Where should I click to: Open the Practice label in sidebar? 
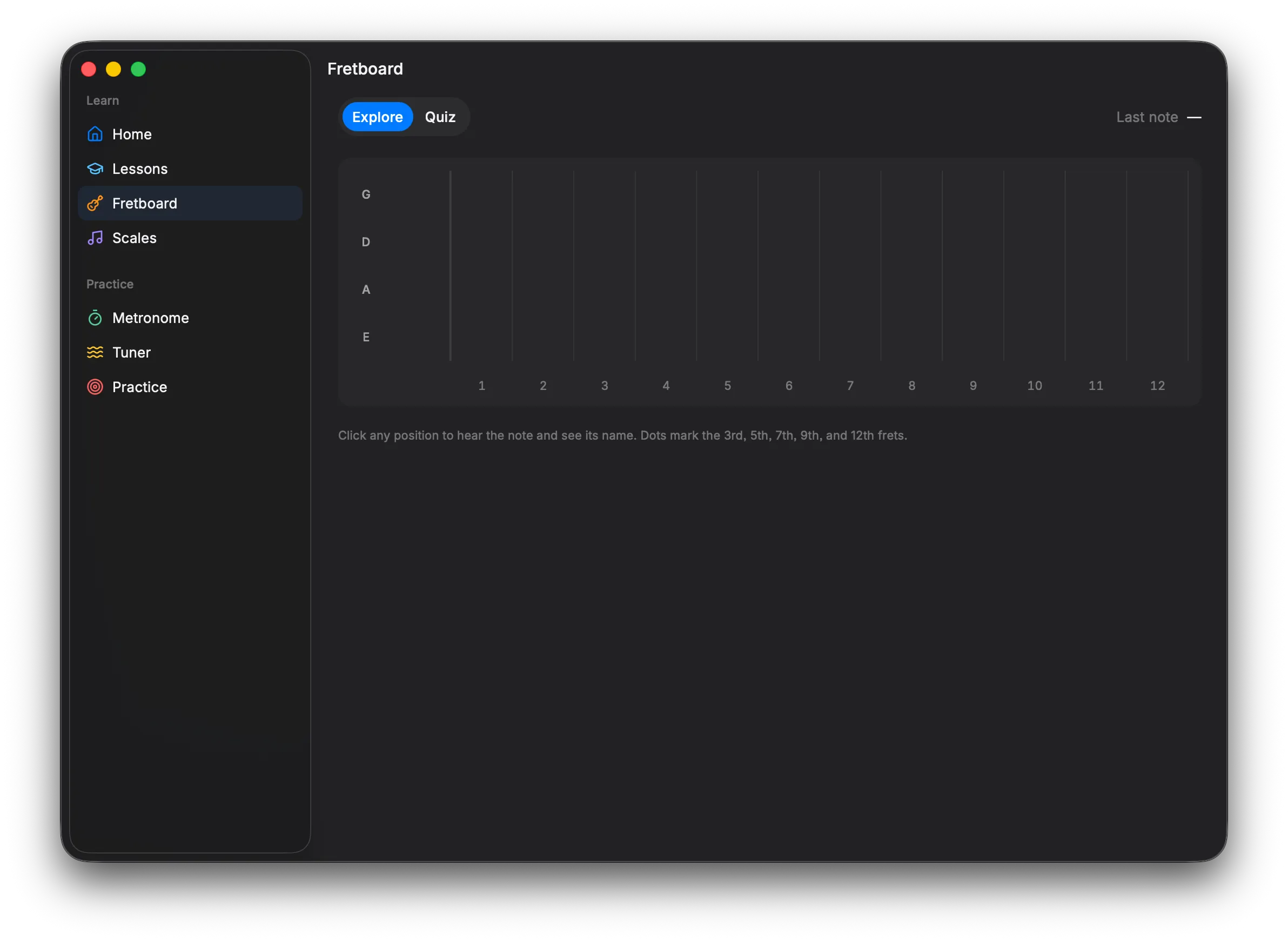click(x=140, y=387)
